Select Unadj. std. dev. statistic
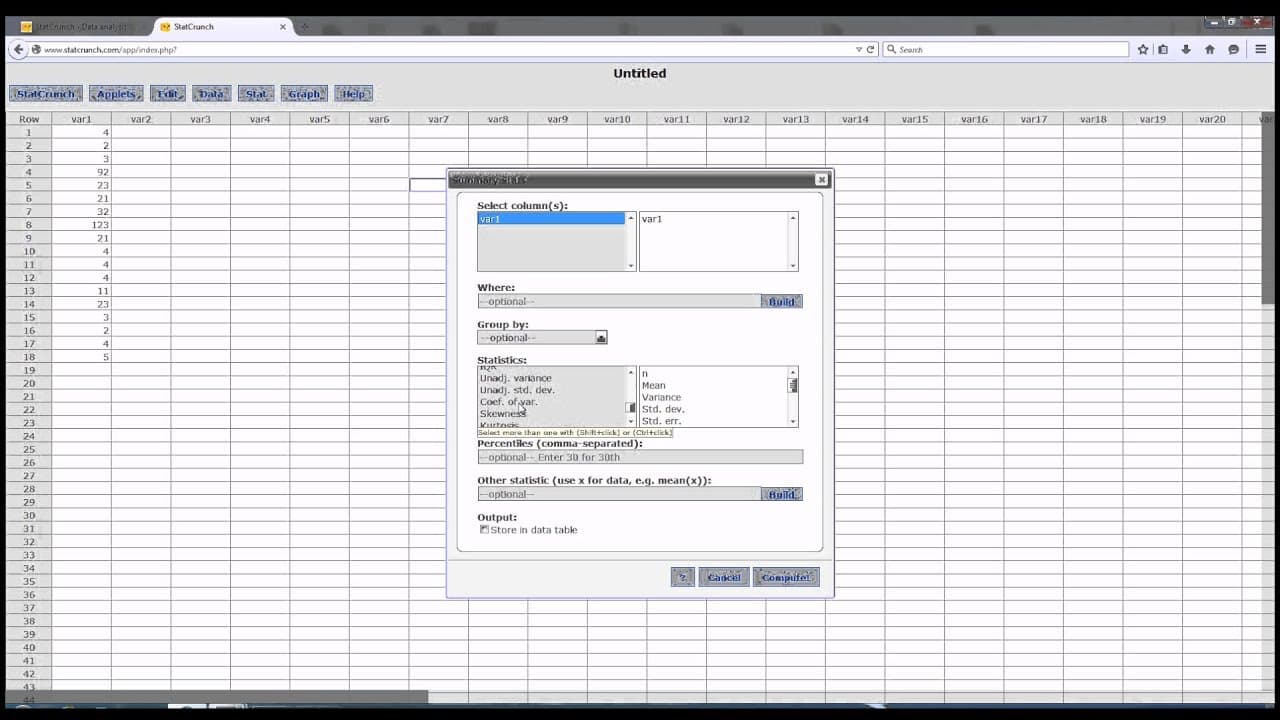Image resolution: width=1280 pixels, height=720 pixels. click(x=517, y=390)
